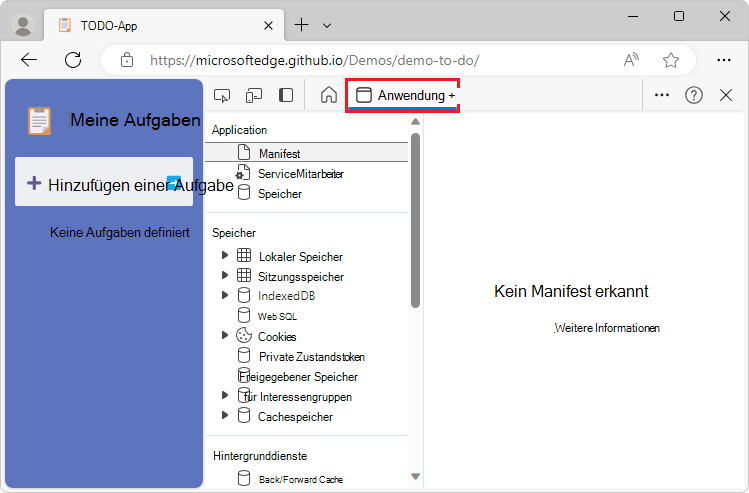The height and width of the screenshot is (493, 749).
Task: Select Cachespeicher item
Action: click(x=295, y=417)
